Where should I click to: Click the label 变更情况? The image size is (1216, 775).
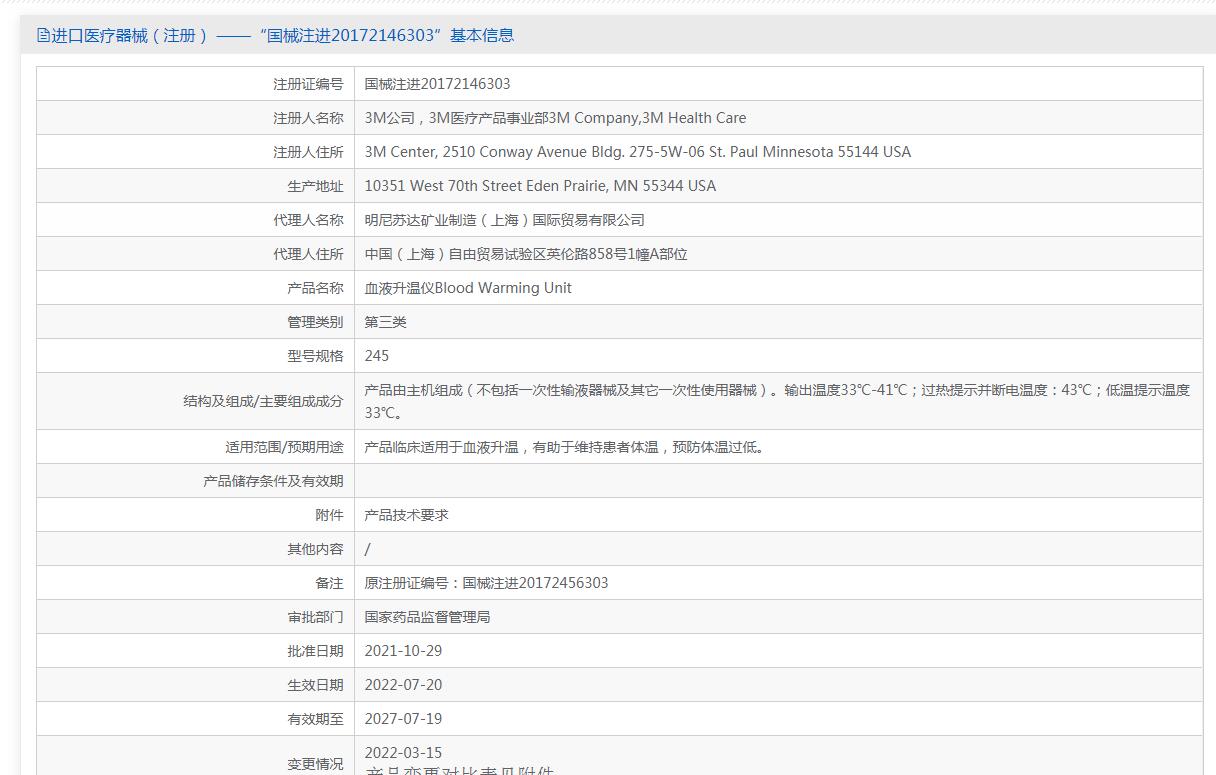tap(315, 764)
